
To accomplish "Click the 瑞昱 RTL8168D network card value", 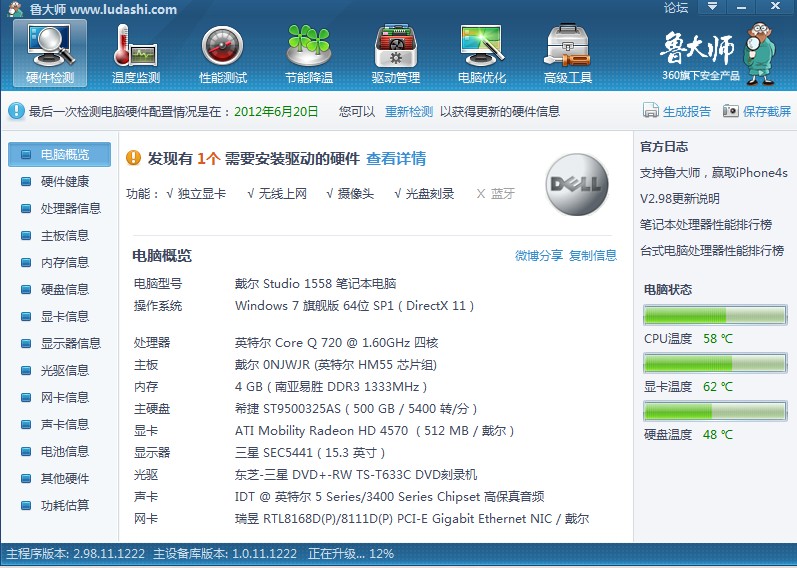I will 412,519.
